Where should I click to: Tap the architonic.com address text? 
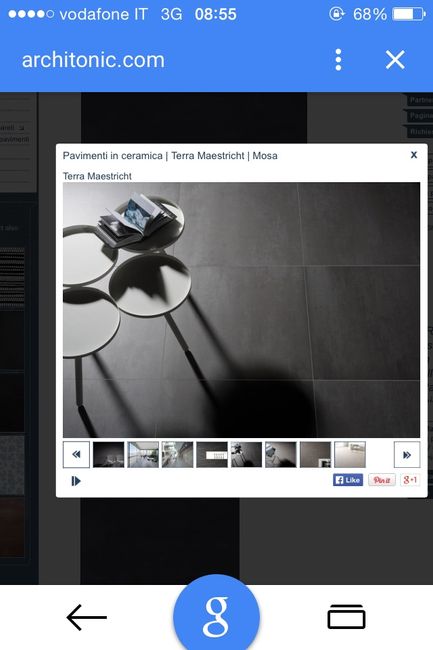pos(93,60)
